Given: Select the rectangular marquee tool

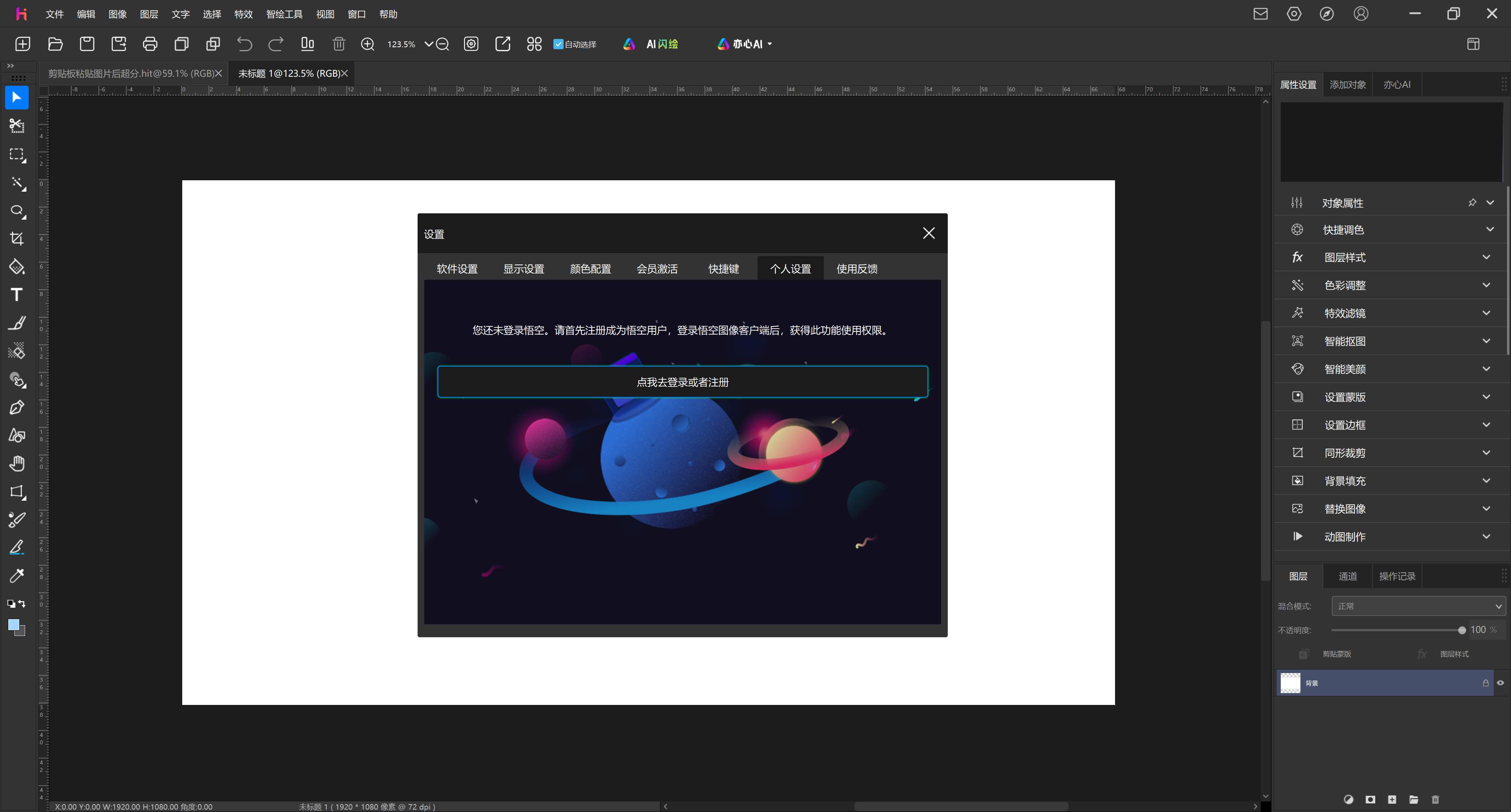Looking at the screenshot, I should coord(17,154).
